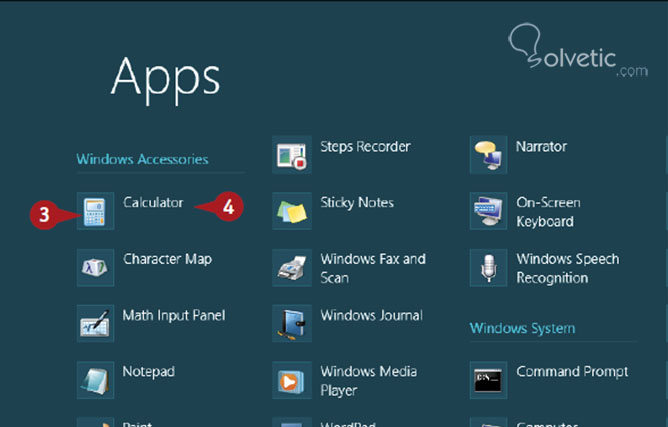Select the Steps Recorder label
This screenshot has width=668, height=427.
point(366,147)
